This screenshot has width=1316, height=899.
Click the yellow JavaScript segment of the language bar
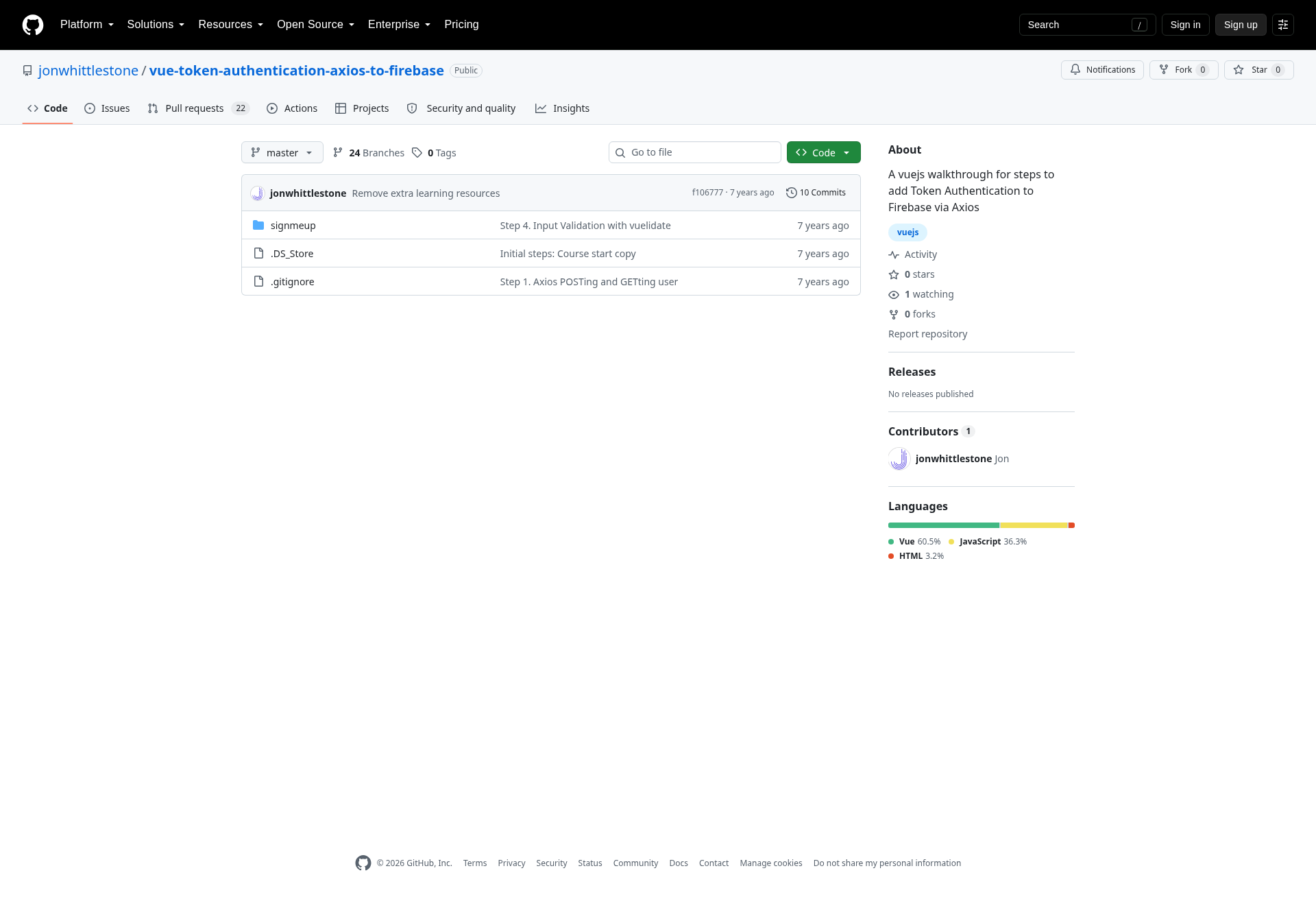point(1034,525)
